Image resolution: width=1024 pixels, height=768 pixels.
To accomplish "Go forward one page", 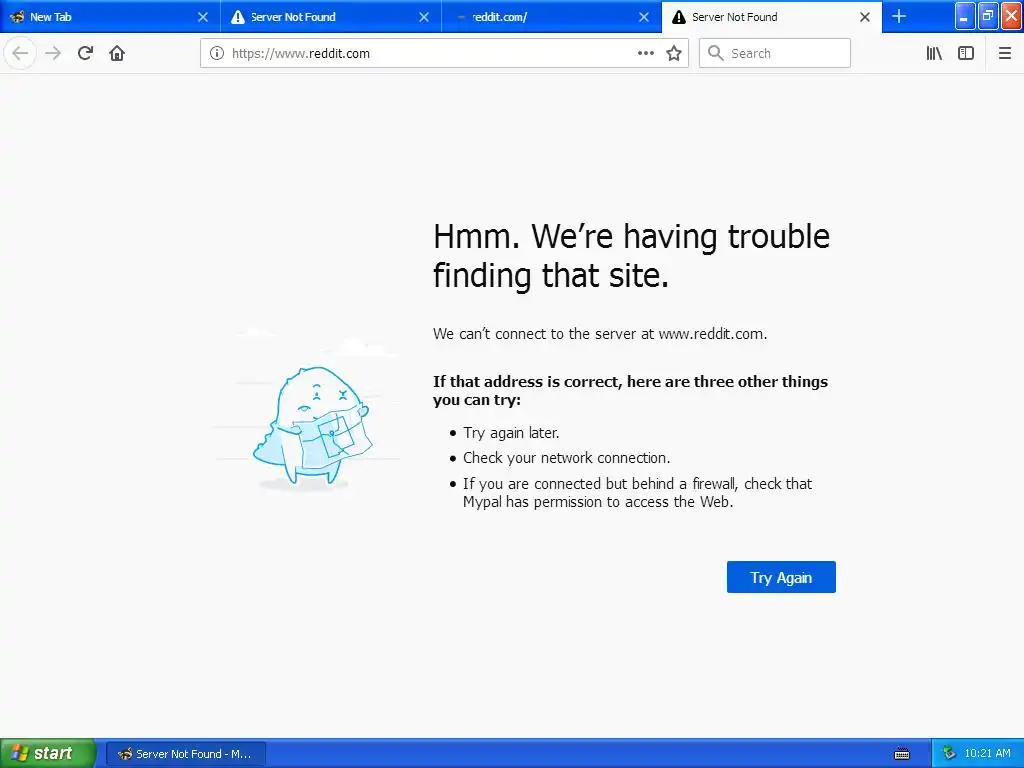I will click(x=53, y=54).
